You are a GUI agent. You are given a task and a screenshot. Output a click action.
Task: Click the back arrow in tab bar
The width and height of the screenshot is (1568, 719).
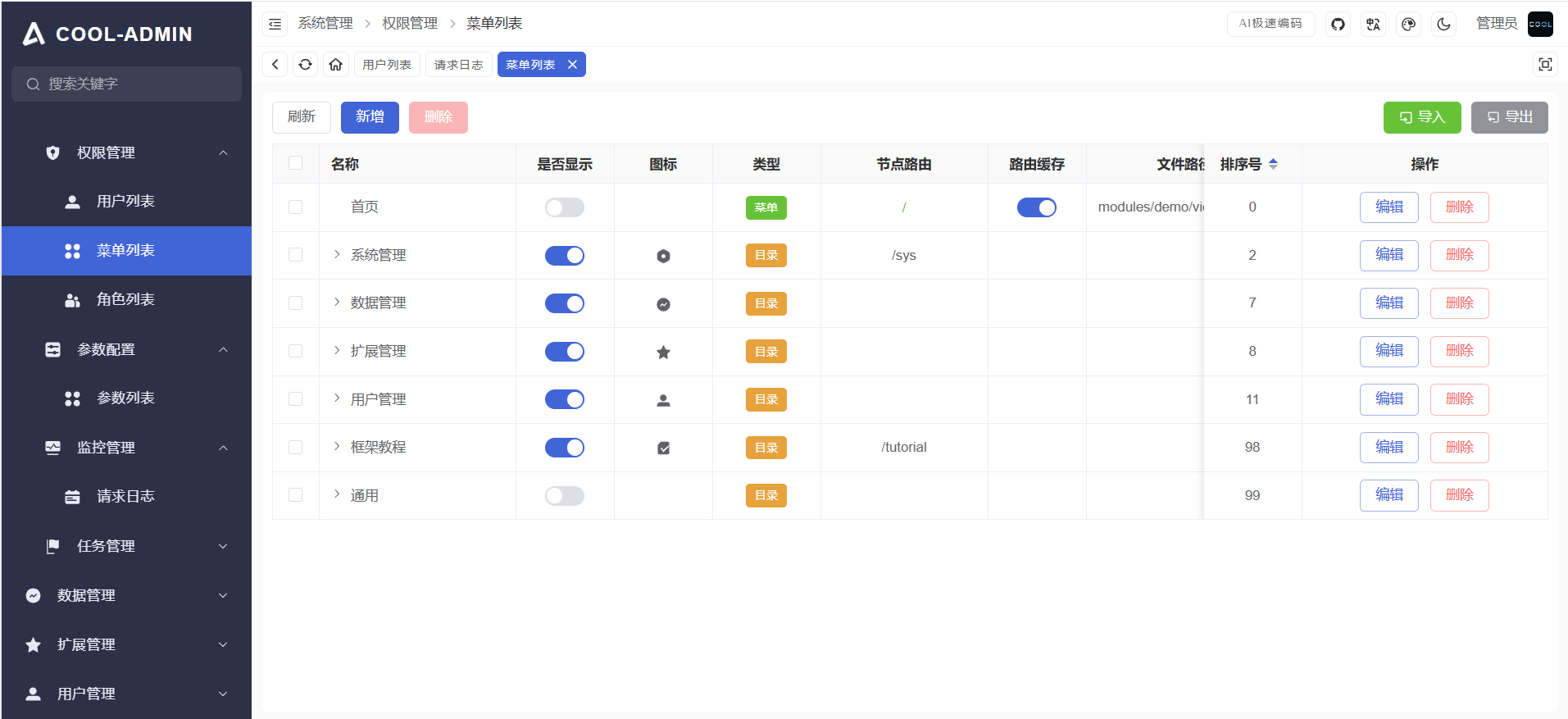pyautogui.click(x=275, y=65)
